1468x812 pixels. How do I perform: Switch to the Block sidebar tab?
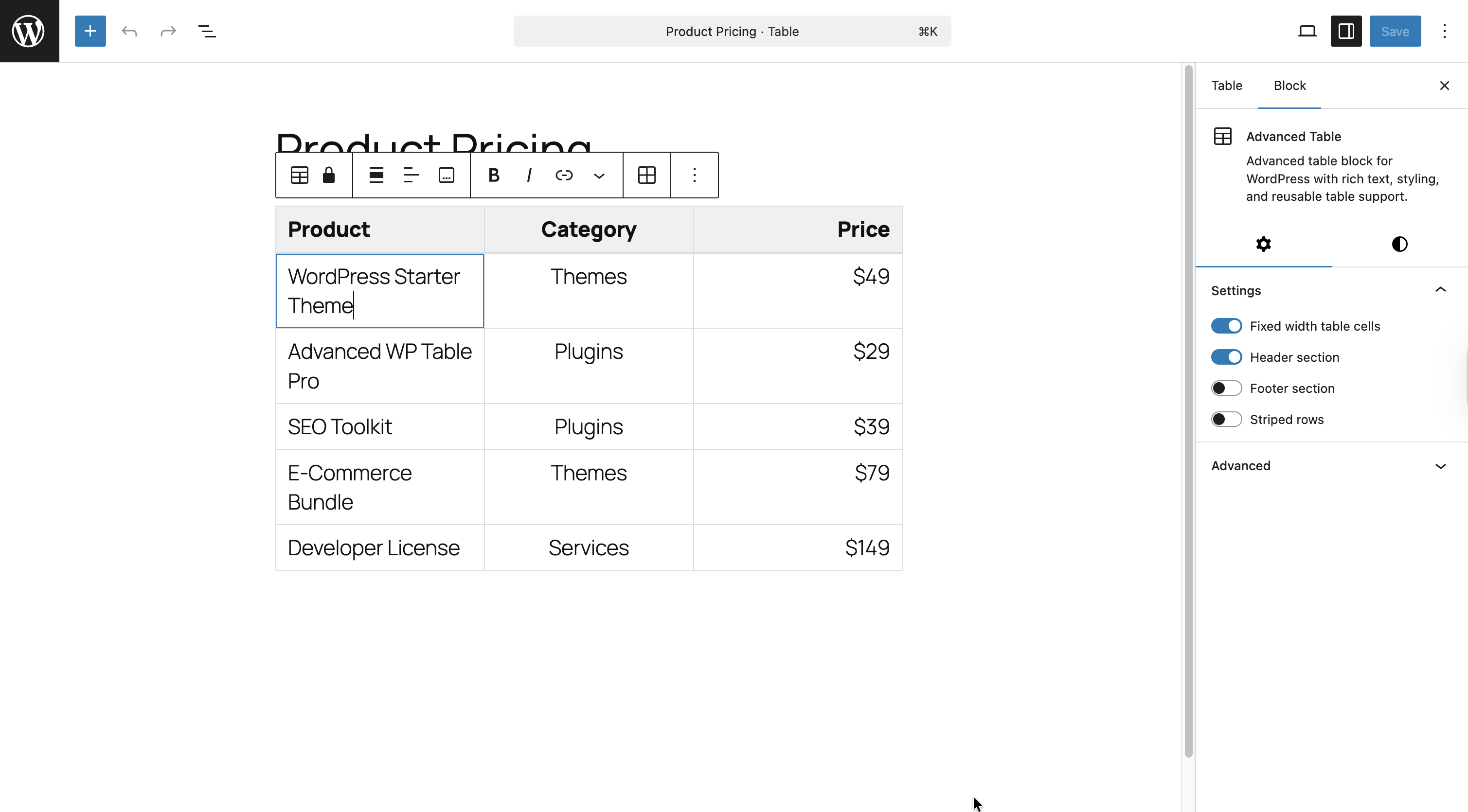(1289, 86)
